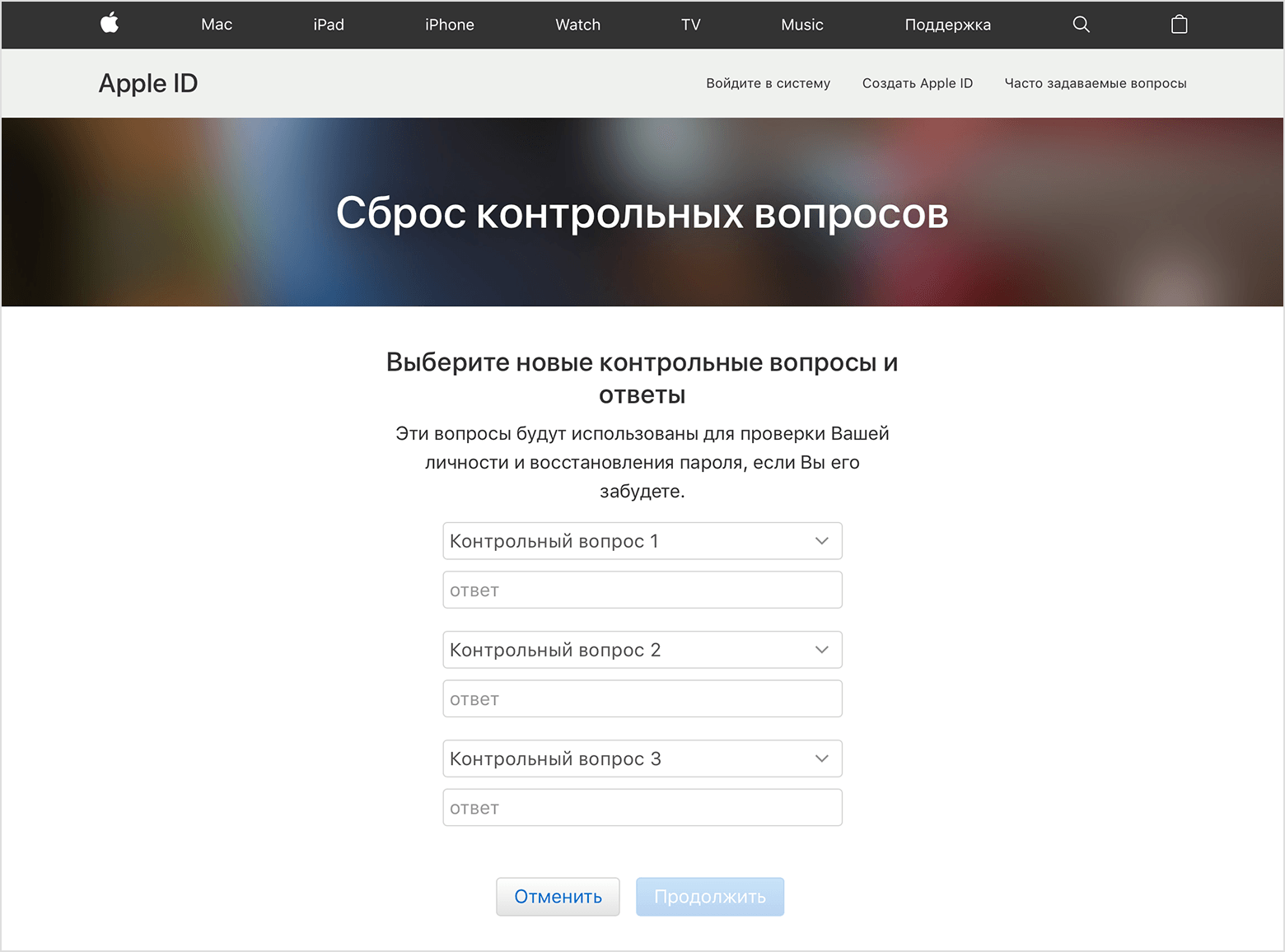Image resolution: width=1285 pixels, height=952 pixels.
Task: Expand the Контрольный вопрос 1 dropdown
Action: click(642, 541)
